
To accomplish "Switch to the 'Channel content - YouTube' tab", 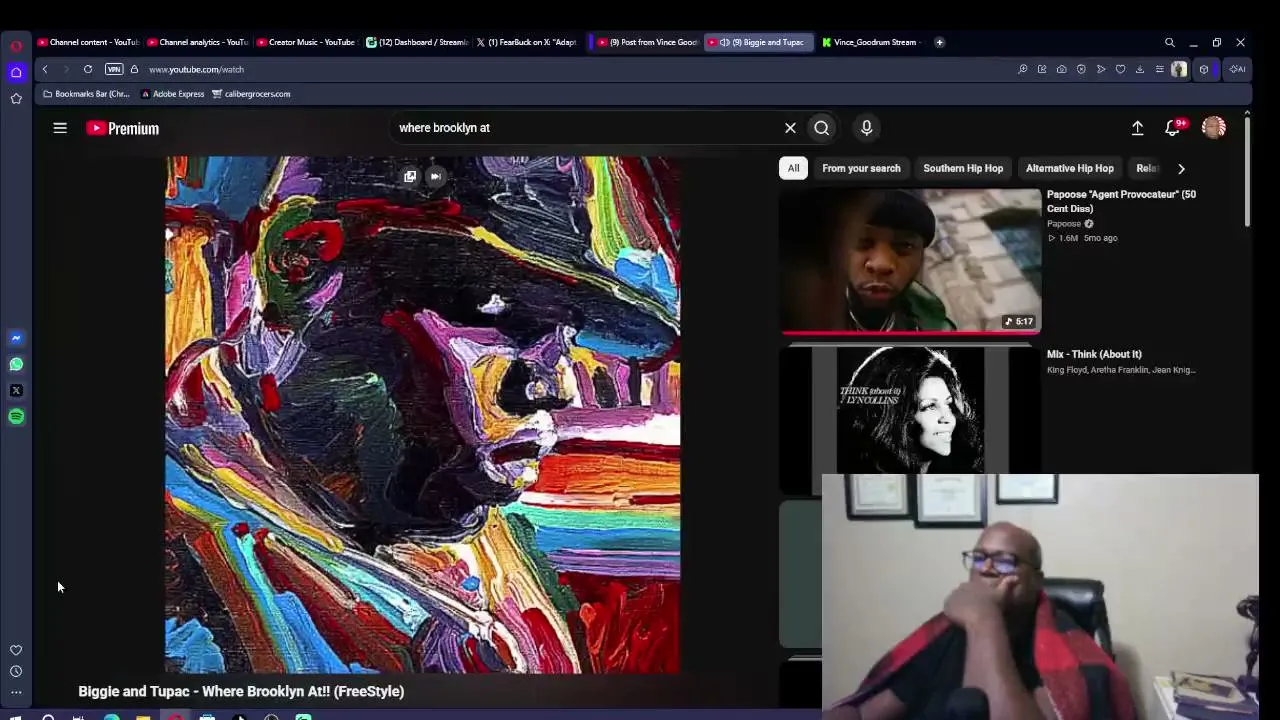I will 88,42.
